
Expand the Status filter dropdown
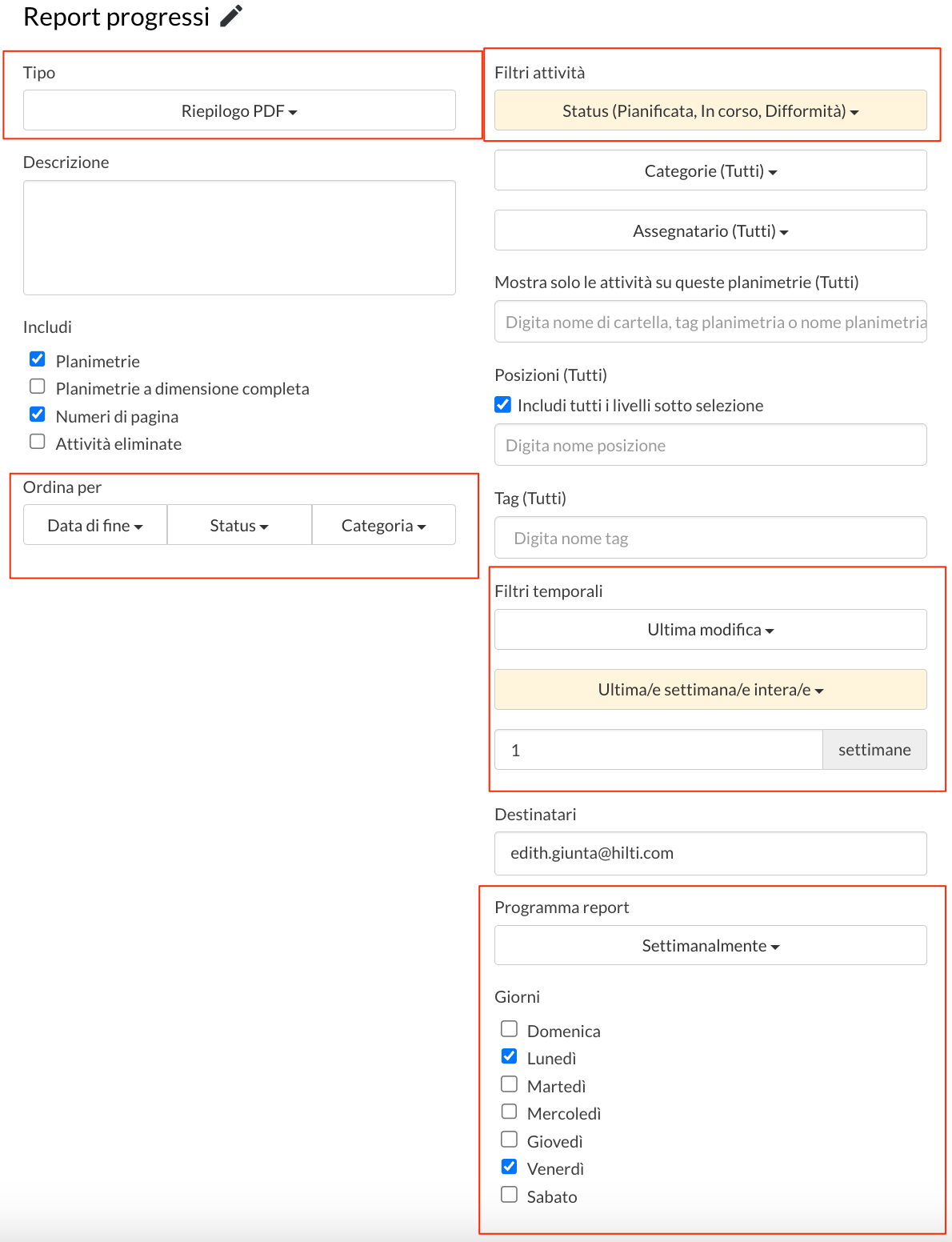pos(710,110)
